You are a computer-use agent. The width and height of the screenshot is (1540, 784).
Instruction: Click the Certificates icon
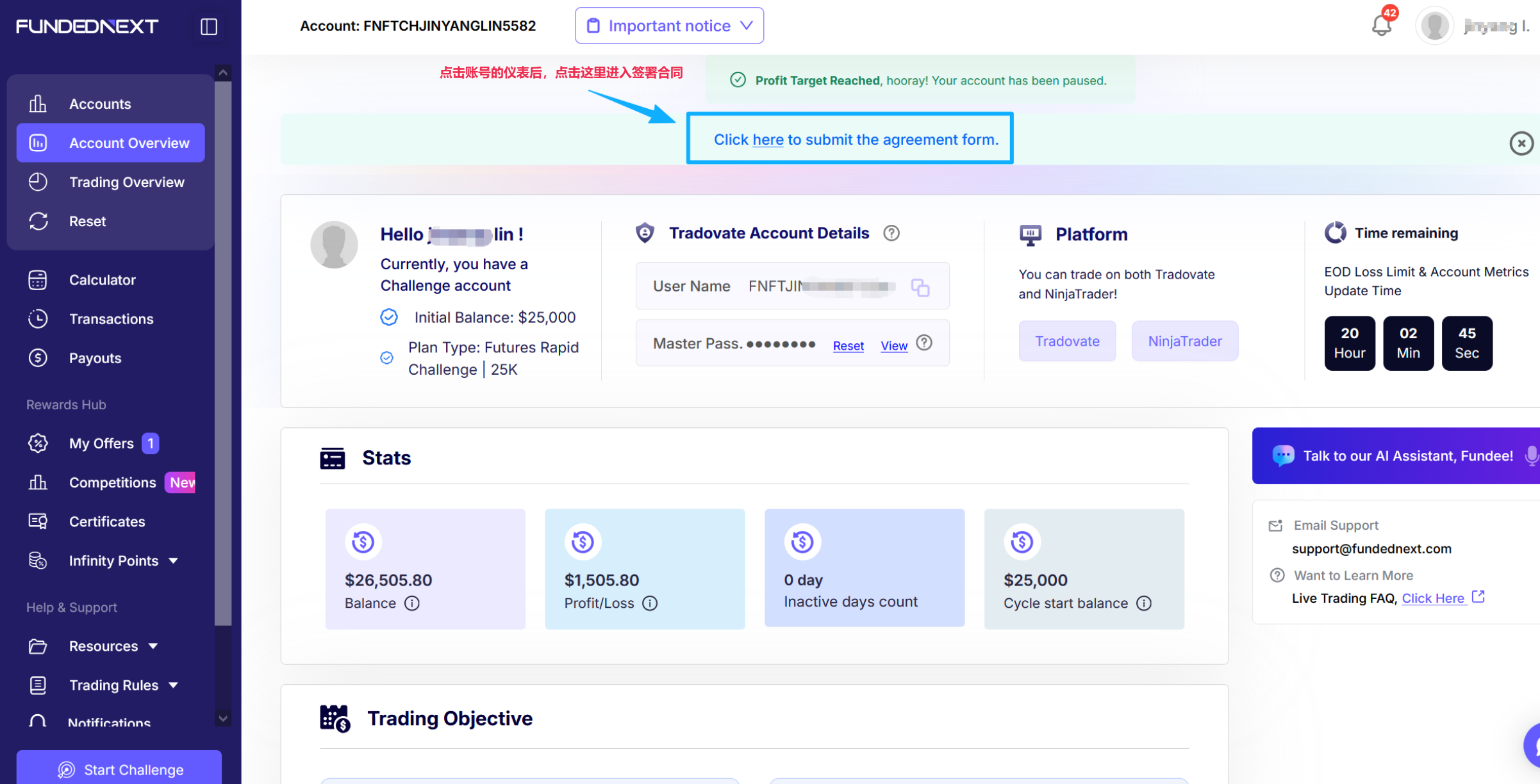coord(38,521)
